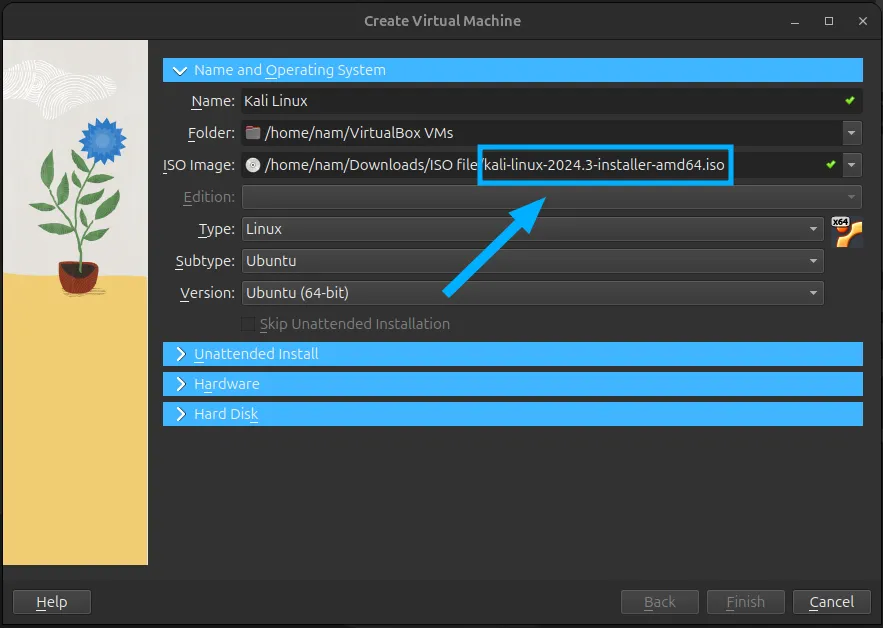This screenshot has width=883, height=628.
Task: Expand the Hard Disk section
Action: [x=512, y=414]
